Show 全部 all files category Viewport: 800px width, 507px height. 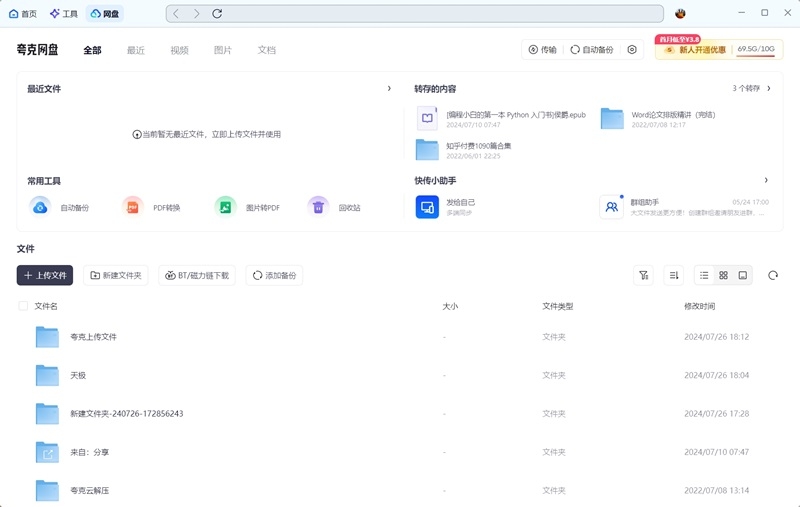click(92, 50)
